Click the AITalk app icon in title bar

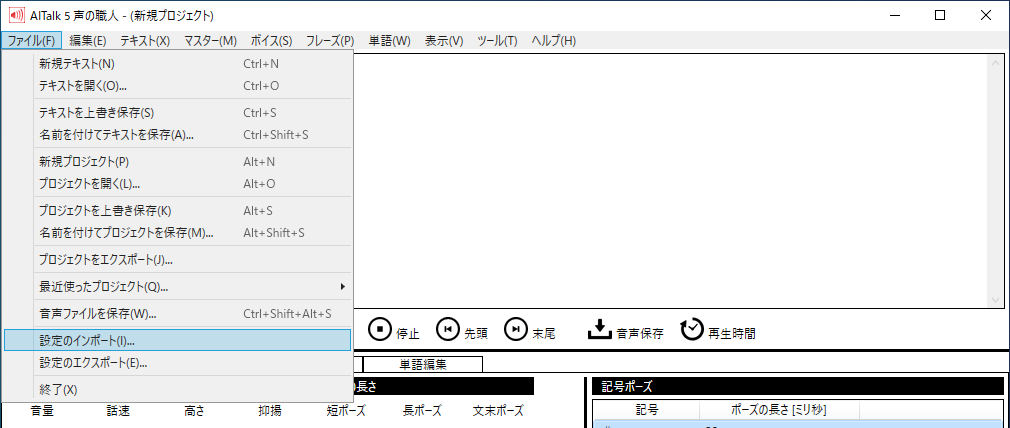[15, 15]
